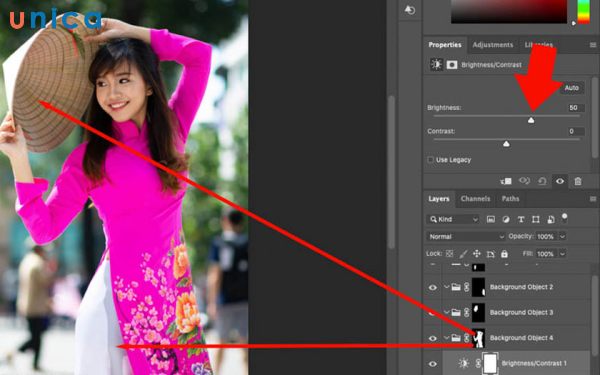Switch to the Properties tab
The height and width of the screenshot is (375, 600).
pos(445,45)
